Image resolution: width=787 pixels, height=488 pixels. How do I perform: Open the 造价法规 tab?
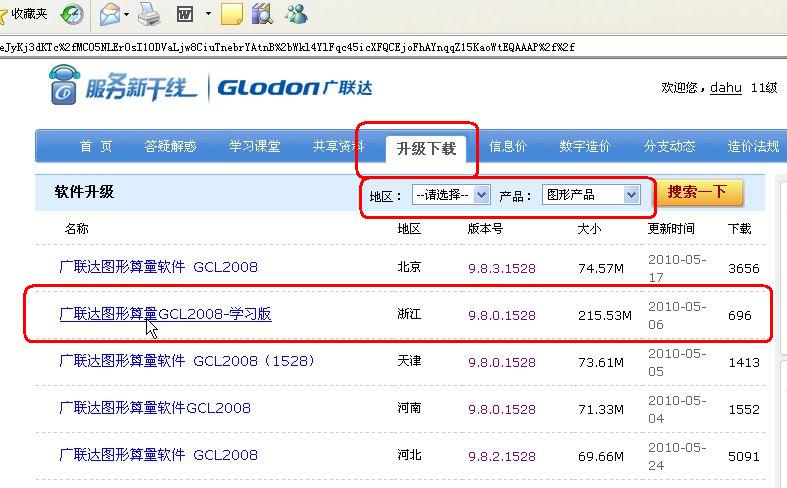tap(753, 147)
